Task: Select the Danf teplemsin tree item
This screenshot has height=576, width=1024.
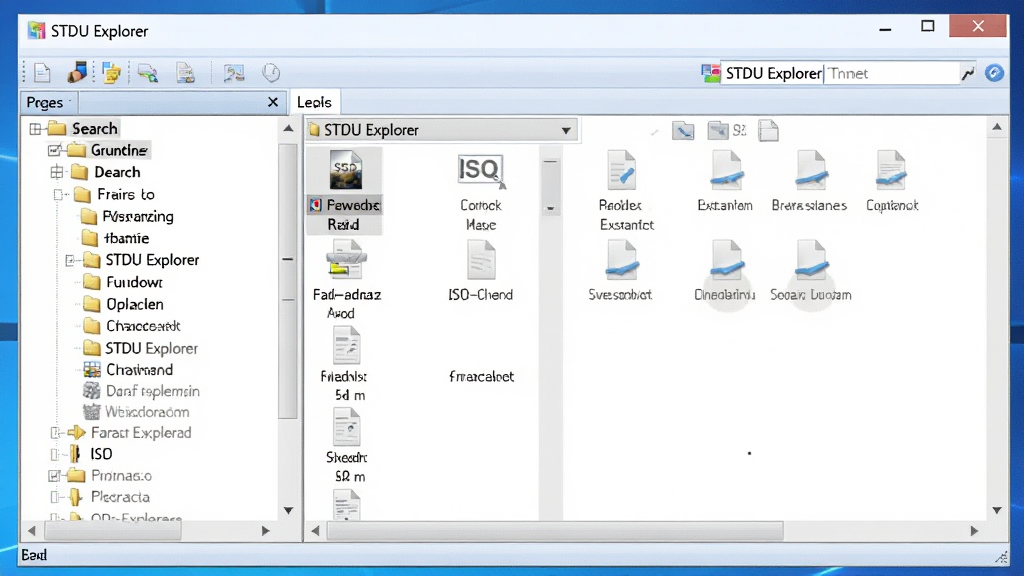Action: (x=141, y=391)
